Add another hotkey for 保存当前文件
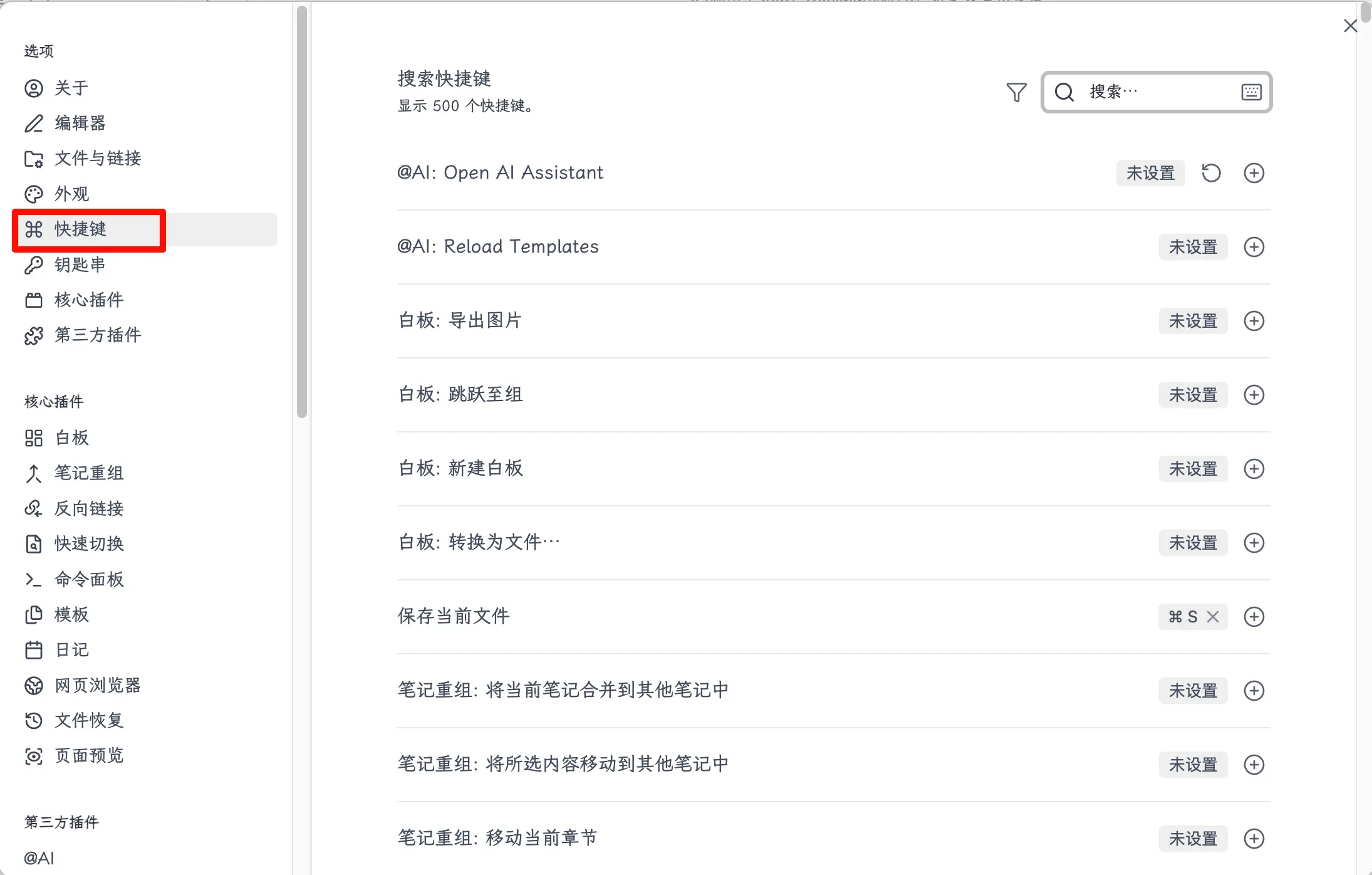 click(x=1254, y=617)
